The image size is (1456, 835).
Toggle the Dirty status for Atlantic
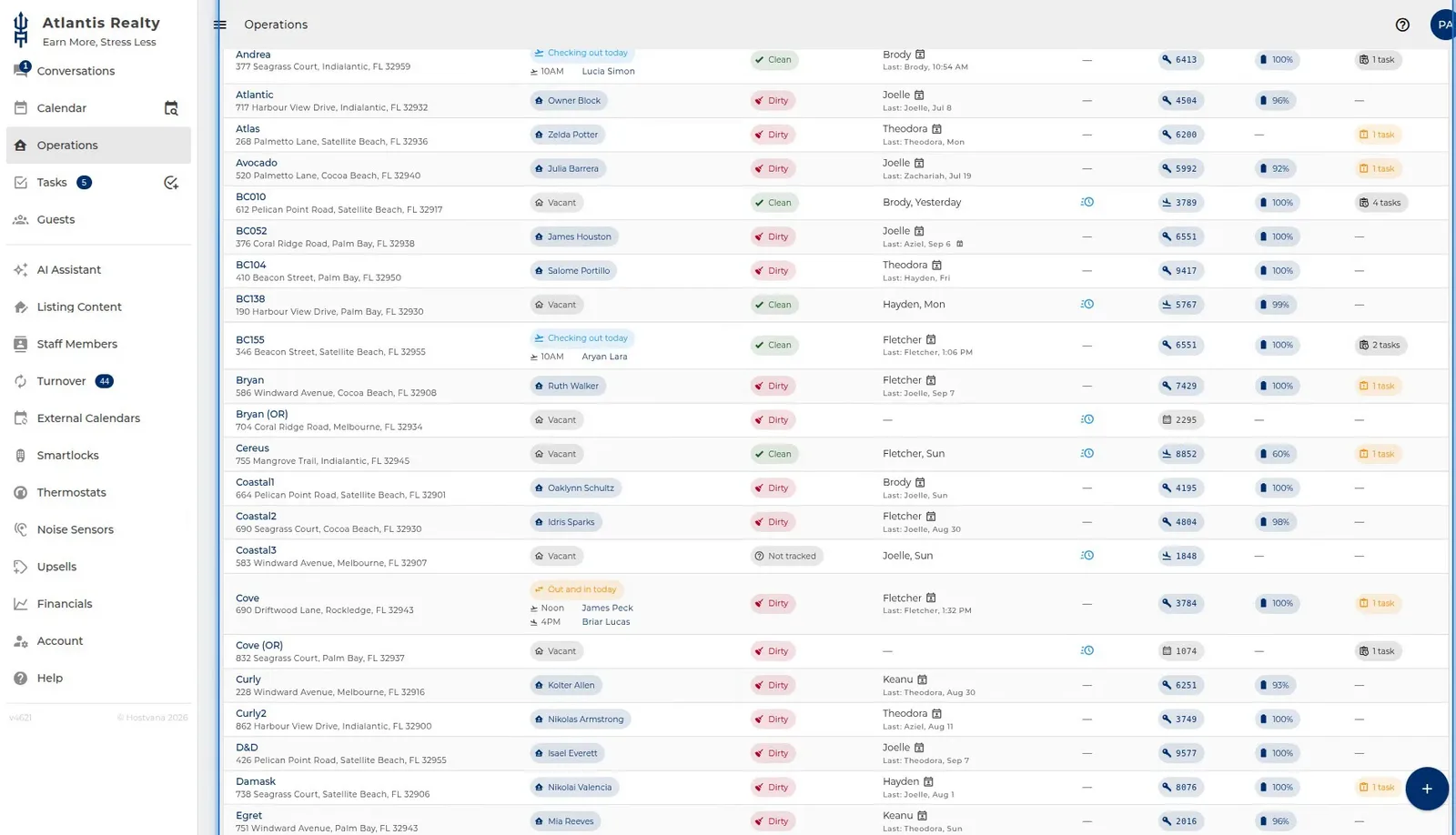pyautogui.click(x=773, y=101)
